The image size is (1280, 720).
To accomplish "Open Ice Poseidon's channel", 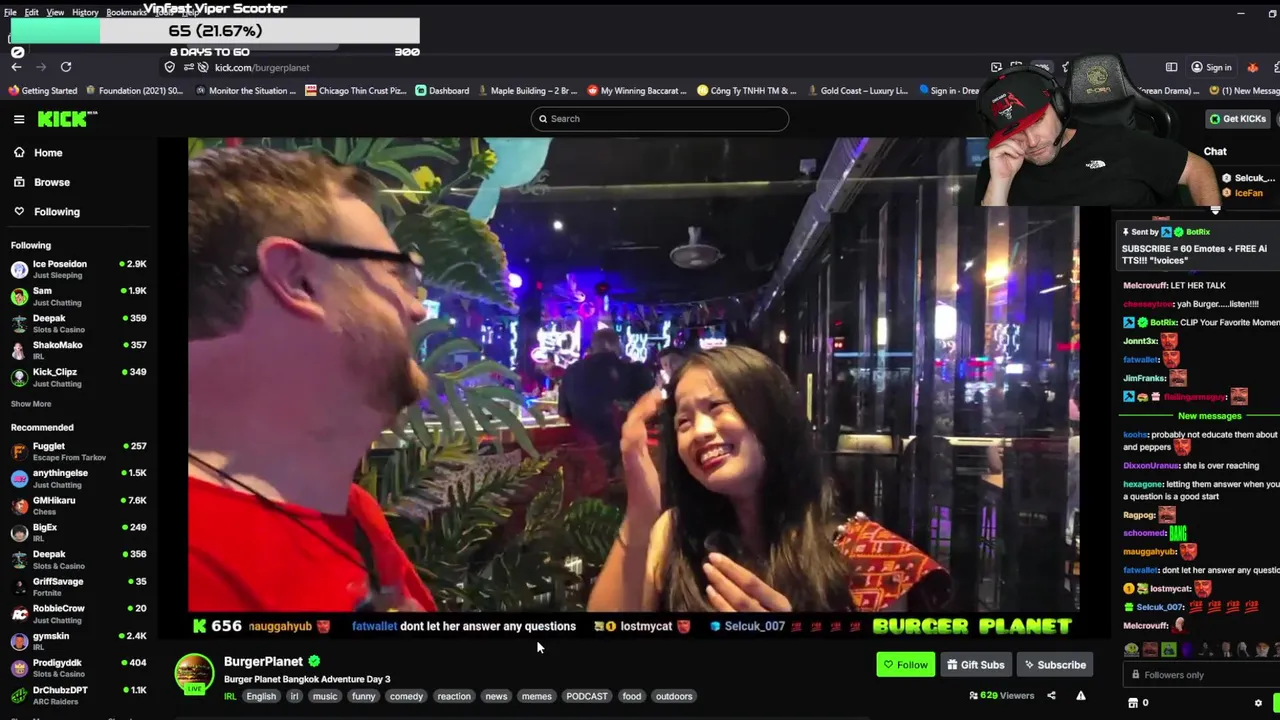I will [x=78, y=269].
